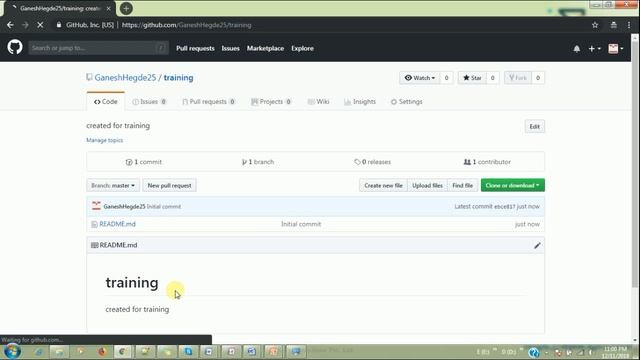
Task: Open the training repository name link
Action: tap(178, 78)
